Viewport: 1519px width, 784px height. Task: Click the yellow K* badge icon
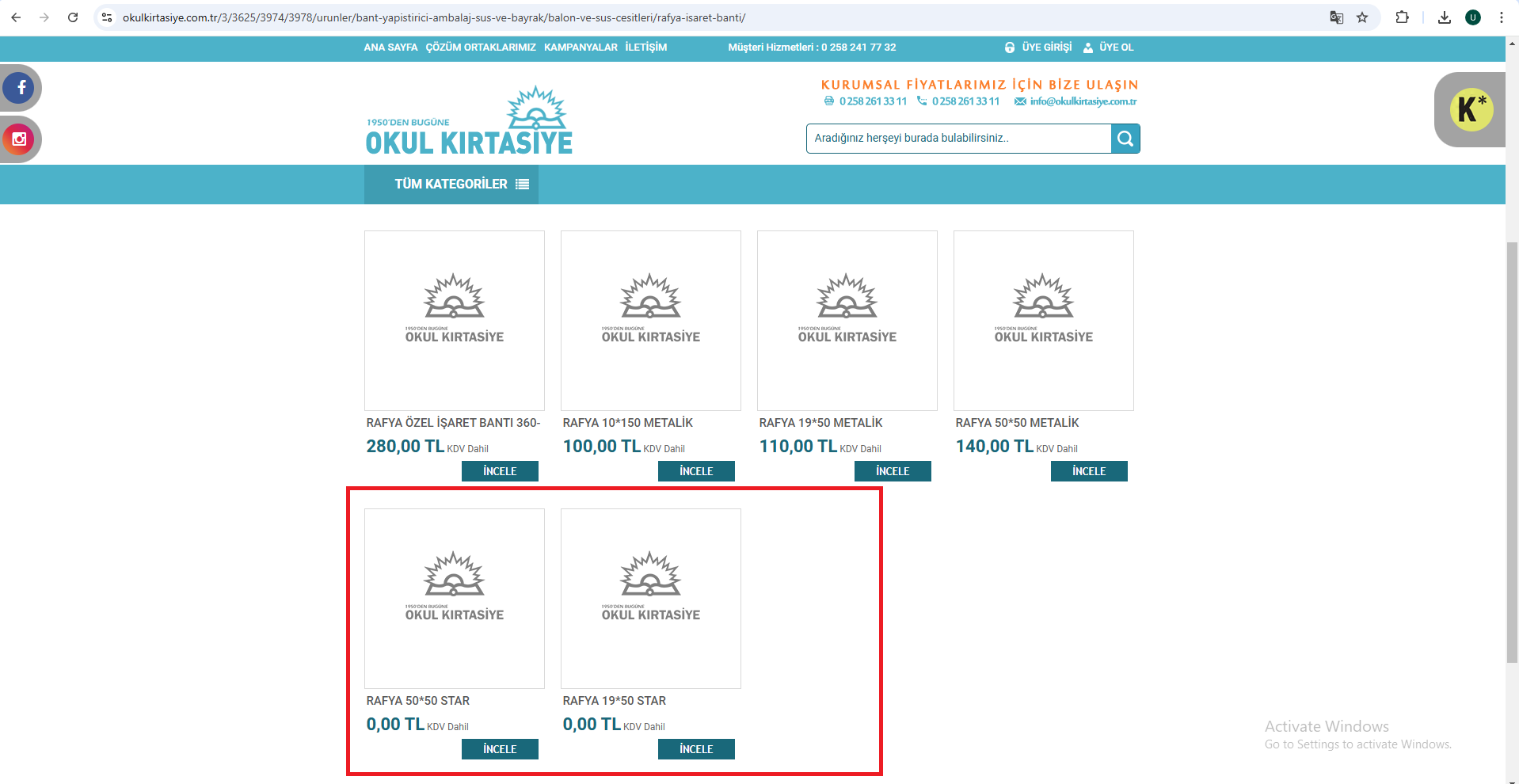[x=1471, y=109]
